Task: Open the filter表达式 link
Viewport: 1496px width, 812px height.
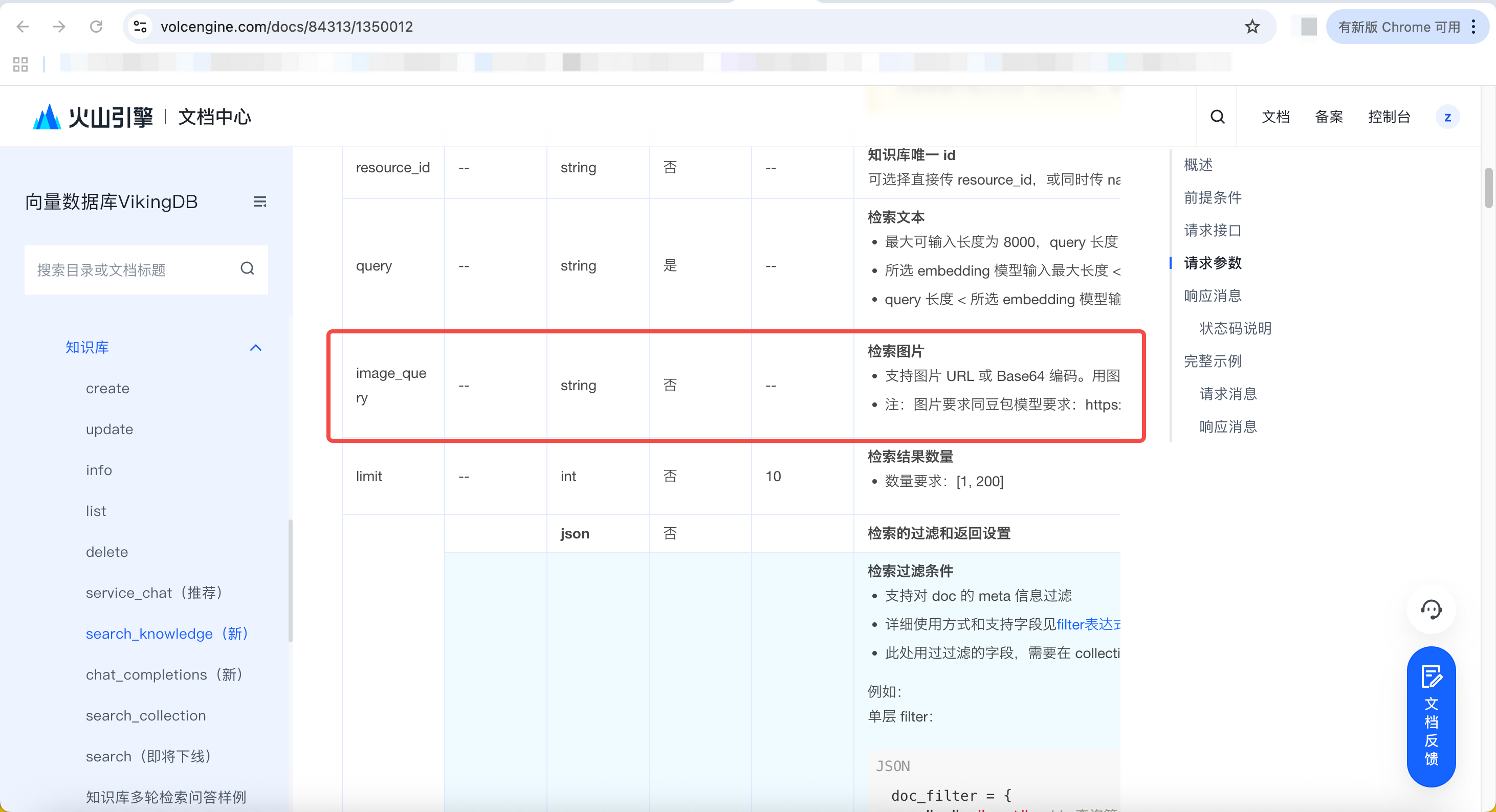Action: pyautogui.click(x=1088, y=624)
